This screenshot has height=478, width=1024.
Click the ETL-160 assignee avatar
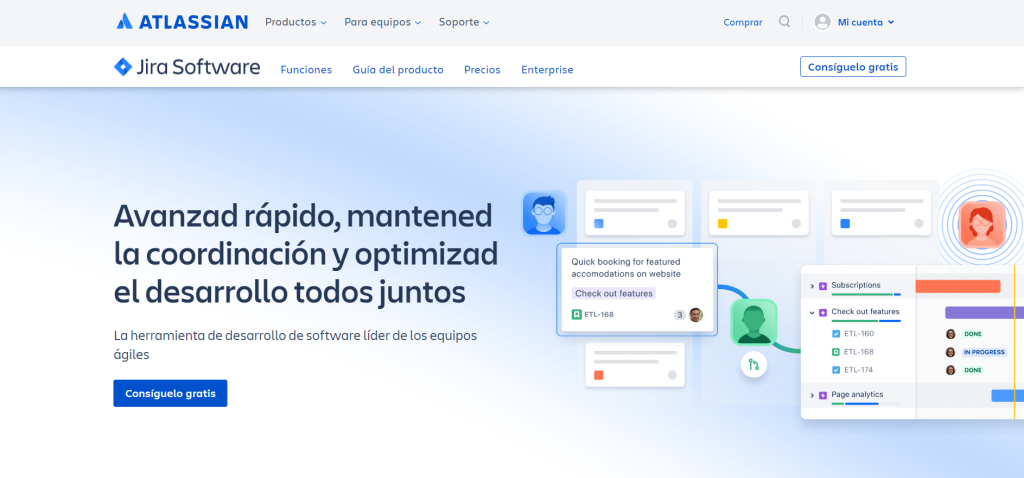(x=951, y=334)
